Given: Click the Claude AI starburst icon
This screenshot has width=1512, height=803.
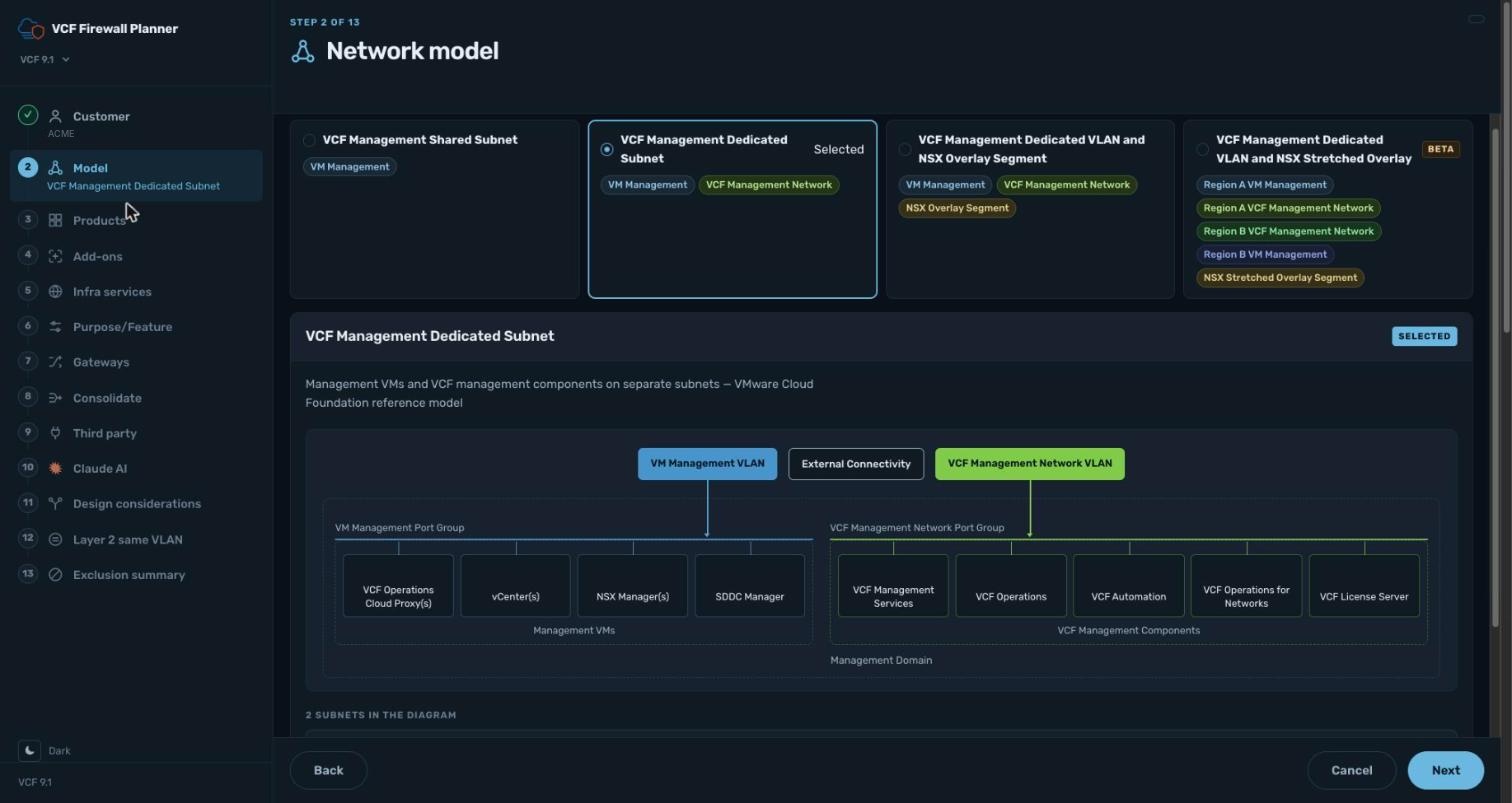Looking at the screenshot, I should tap(56, 468).
